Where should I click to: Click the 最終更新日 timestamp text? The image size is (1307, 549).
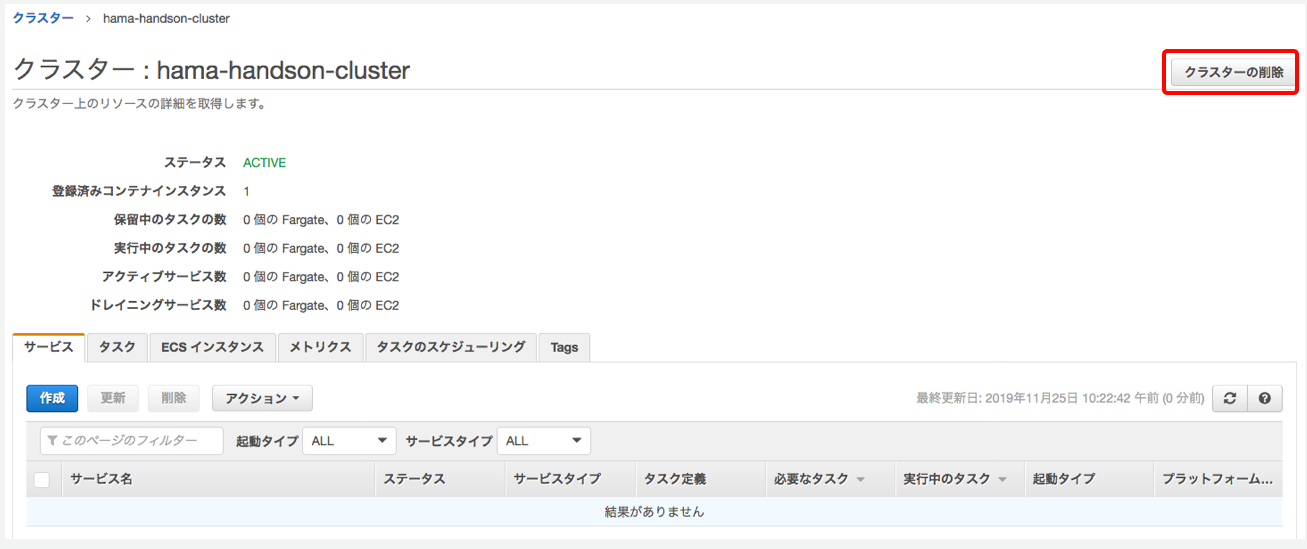point(1060,398)
